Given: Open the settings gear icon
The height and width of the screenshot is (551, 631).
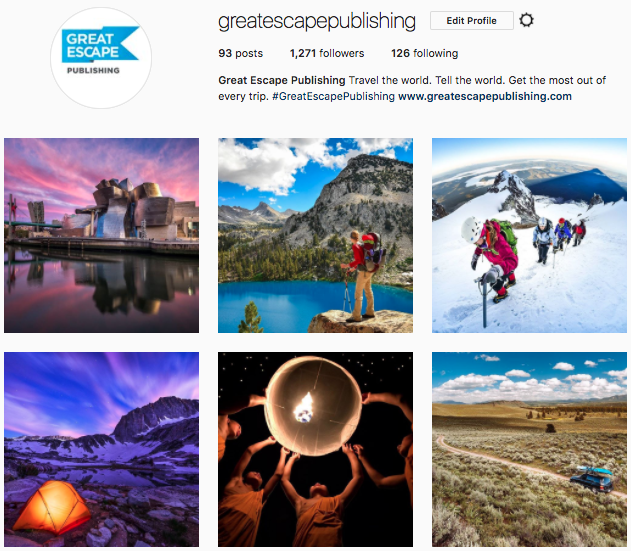Looking at the screenshot, I should 526,20.
